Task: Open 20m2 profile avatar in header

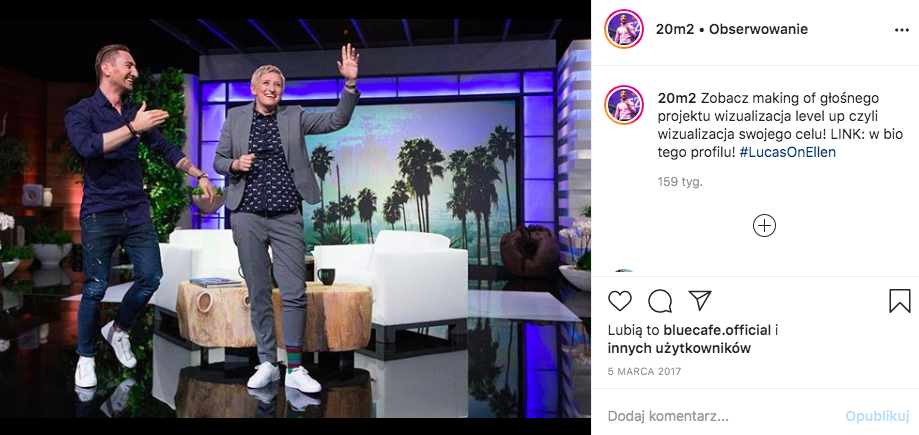Action: [x=624, y=29]
